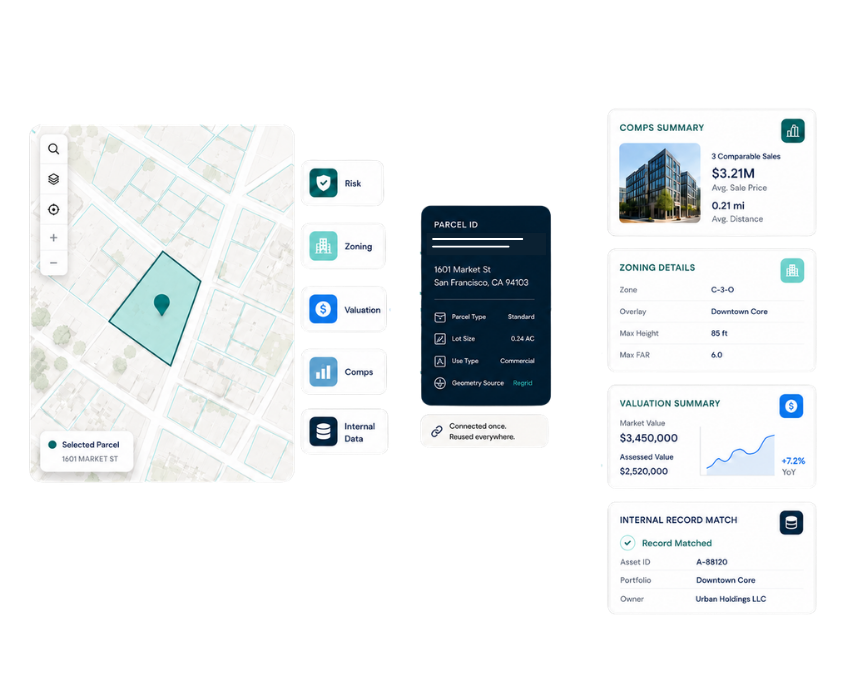The image size is (844, 675).
Task: Click the Record Matched checkmark circle
Action: tap(627, 543)
